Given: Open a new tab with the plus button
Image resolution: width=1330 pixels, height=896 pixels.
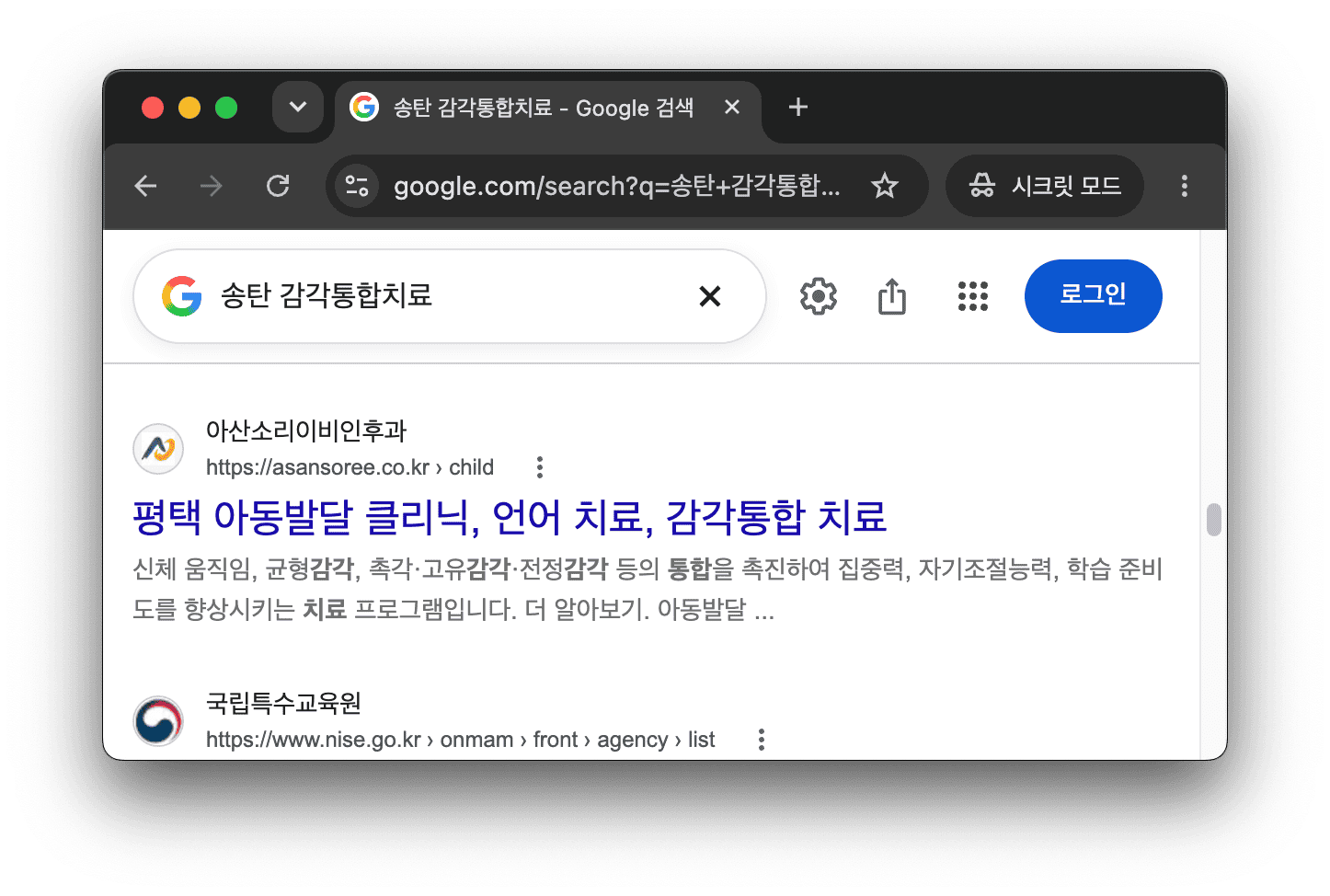Looking at the screenshot, I should click(x=798, y=107).
